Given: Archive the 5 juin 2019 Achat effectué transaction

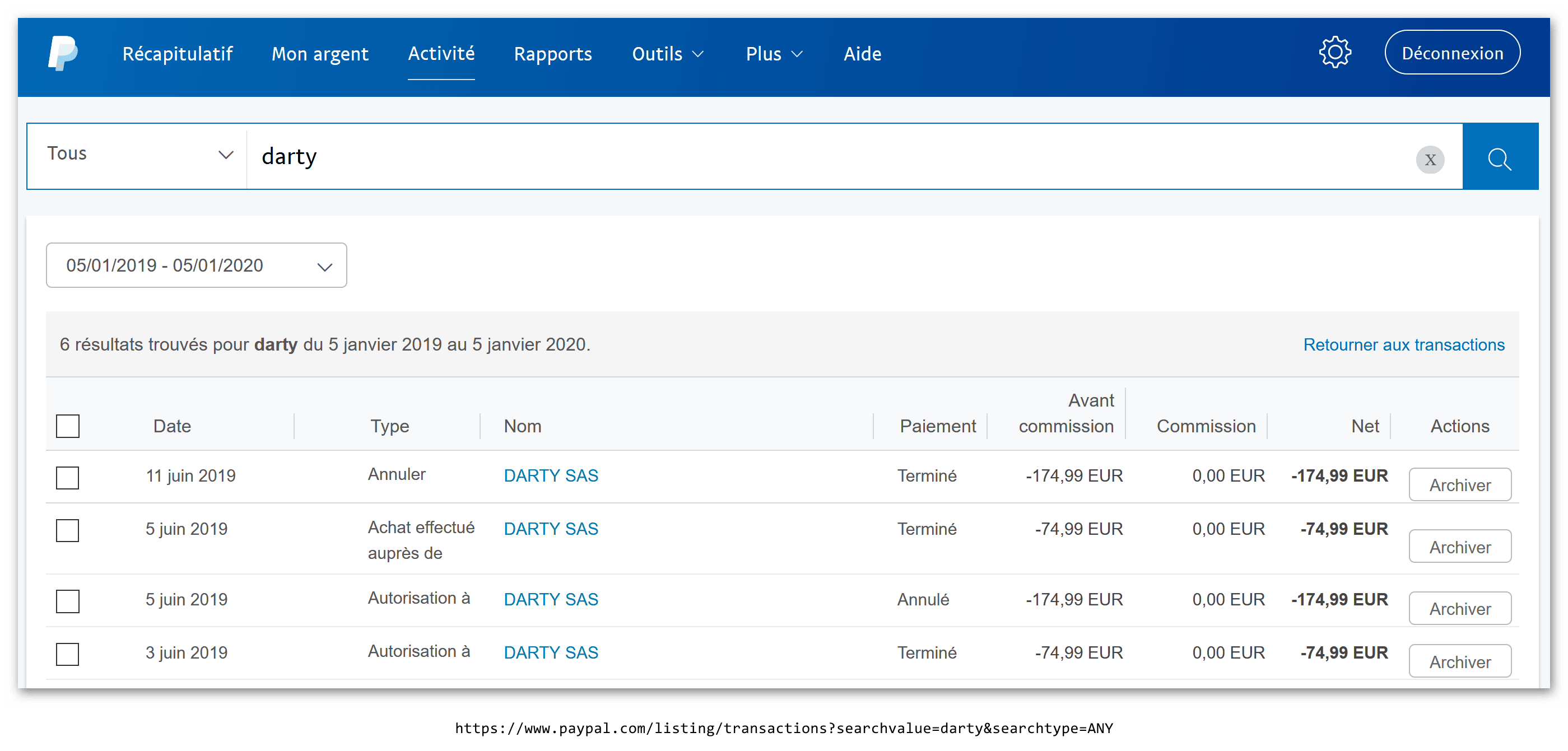Looking at the screenshot, I should click(1460, 547).
